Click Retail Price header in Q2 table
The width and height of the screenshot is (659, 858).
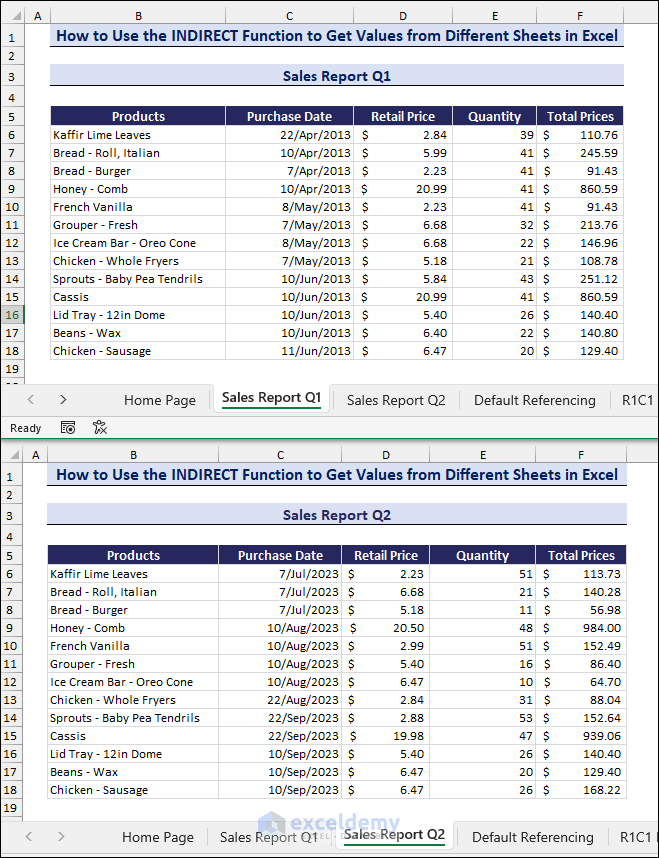[x=386, y=555]
